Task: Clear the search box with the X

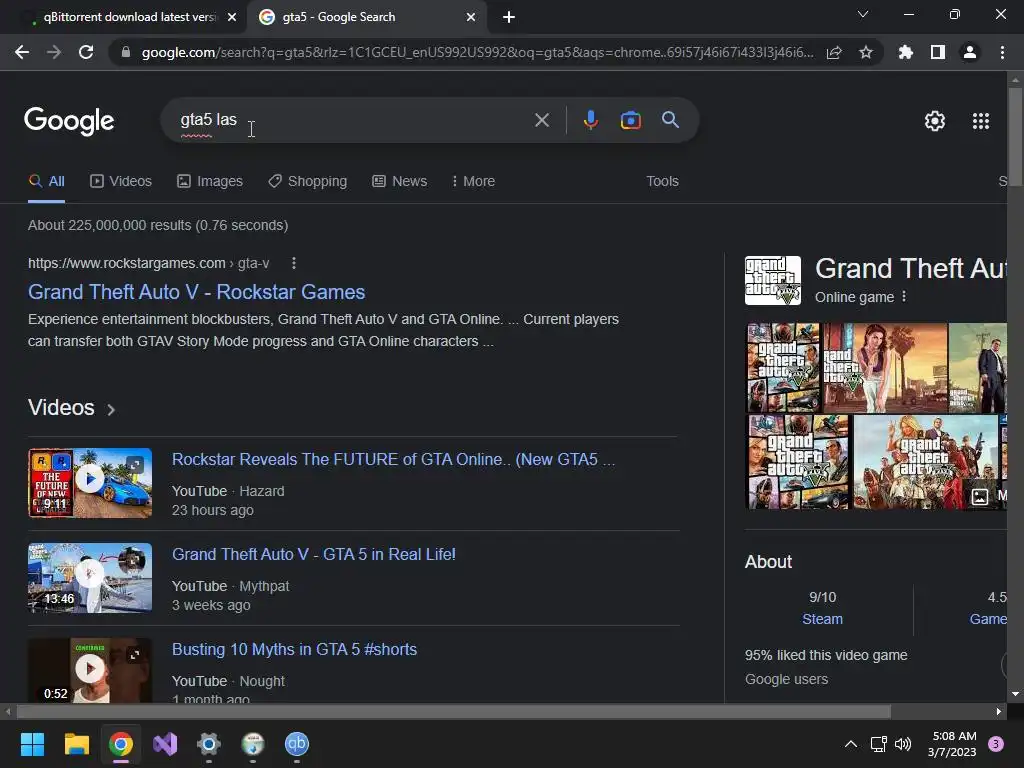Action: pyautogui.click(x=541, y=120)
